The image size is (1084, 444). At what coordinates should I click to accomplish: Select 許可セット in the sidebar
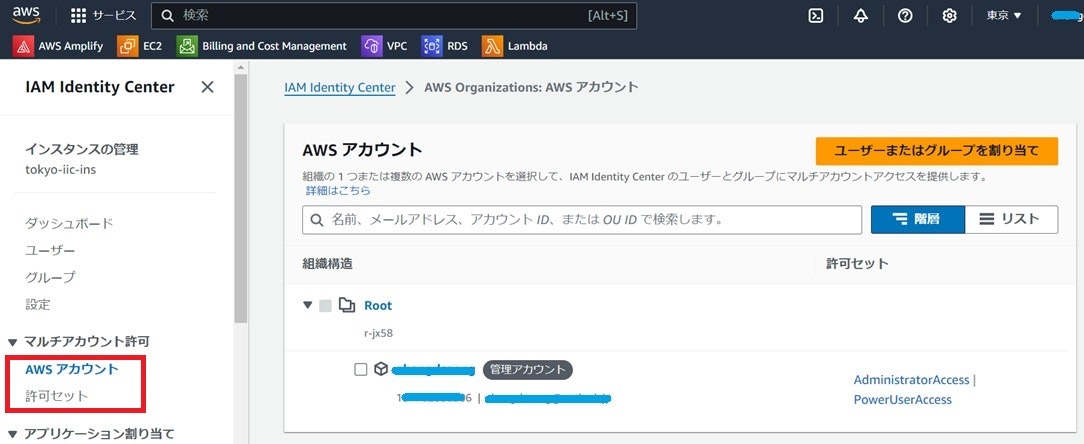pos(57,396)
